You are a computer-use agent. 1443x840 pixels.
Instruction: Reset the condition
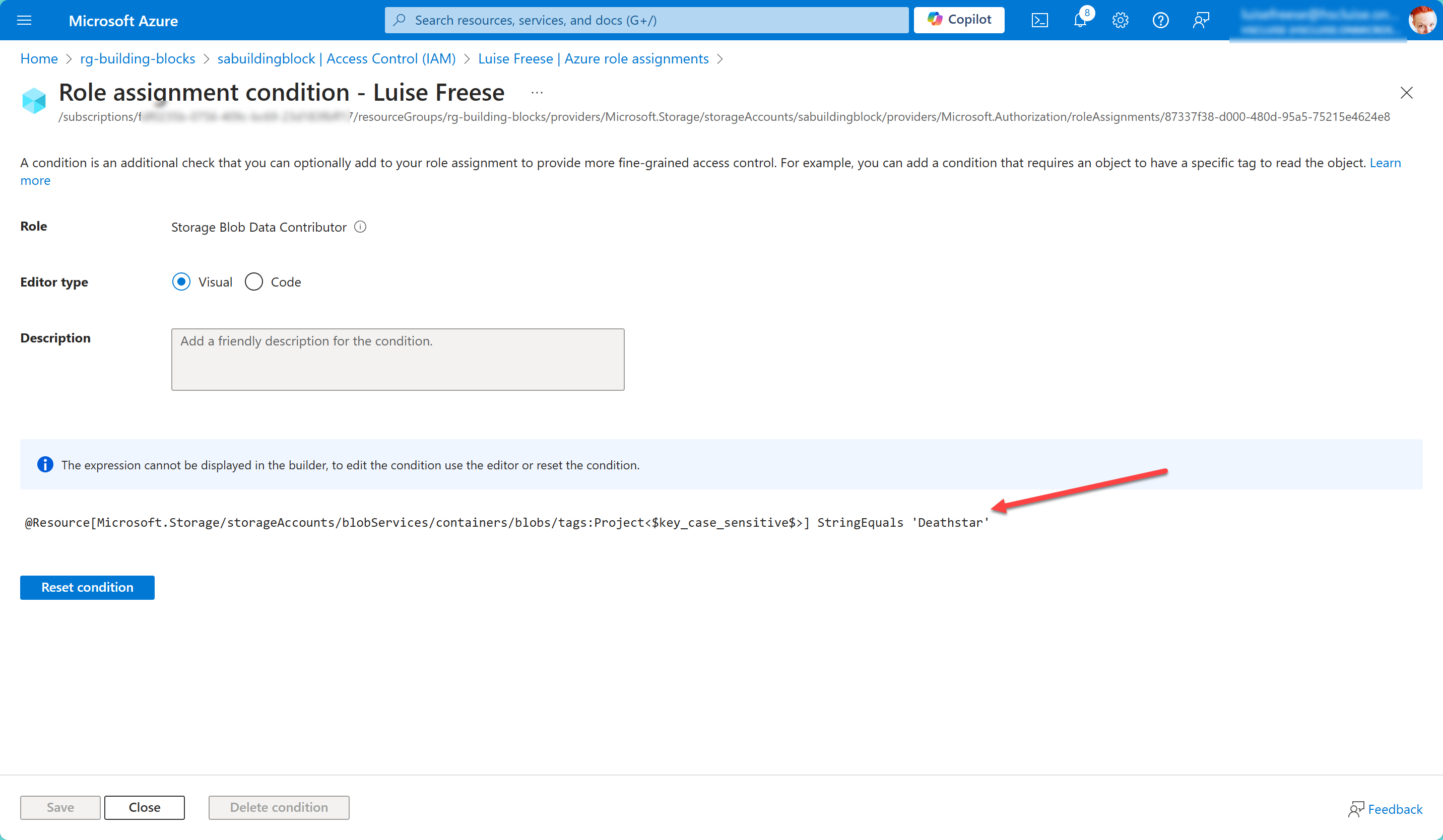point(87,587)
